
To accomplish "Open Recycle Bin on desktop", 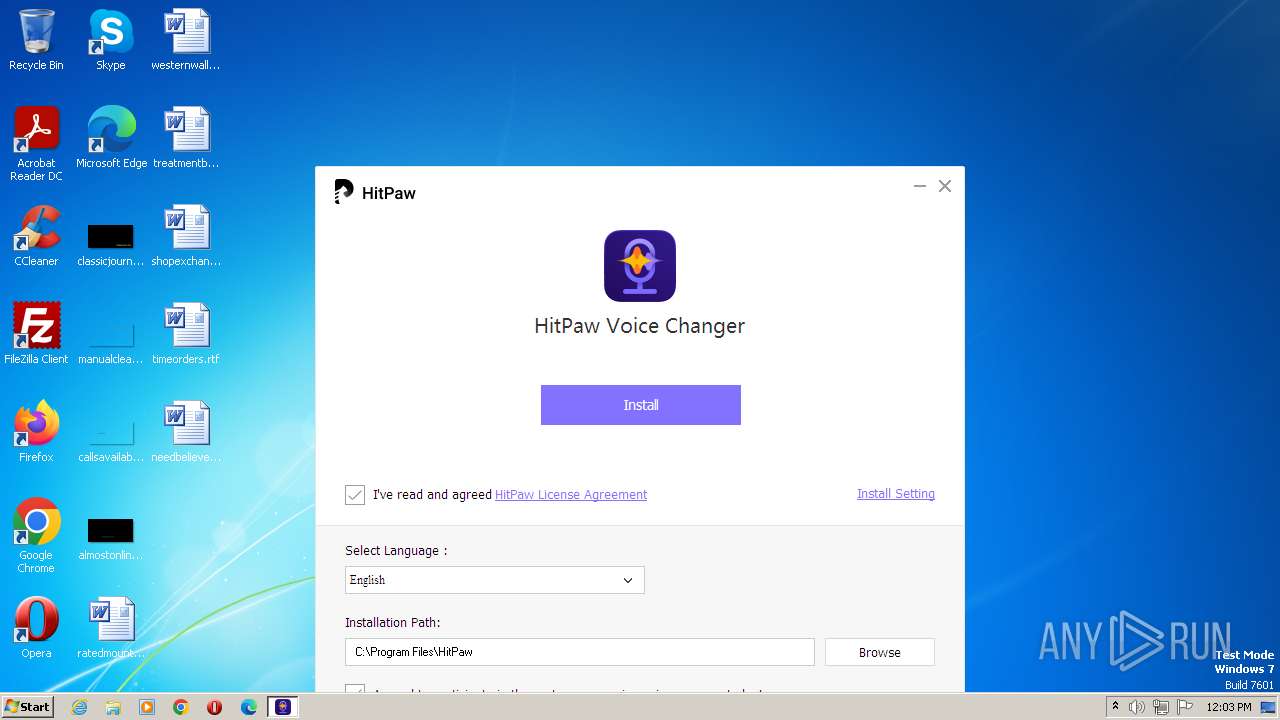I will [x=36, y=40].
